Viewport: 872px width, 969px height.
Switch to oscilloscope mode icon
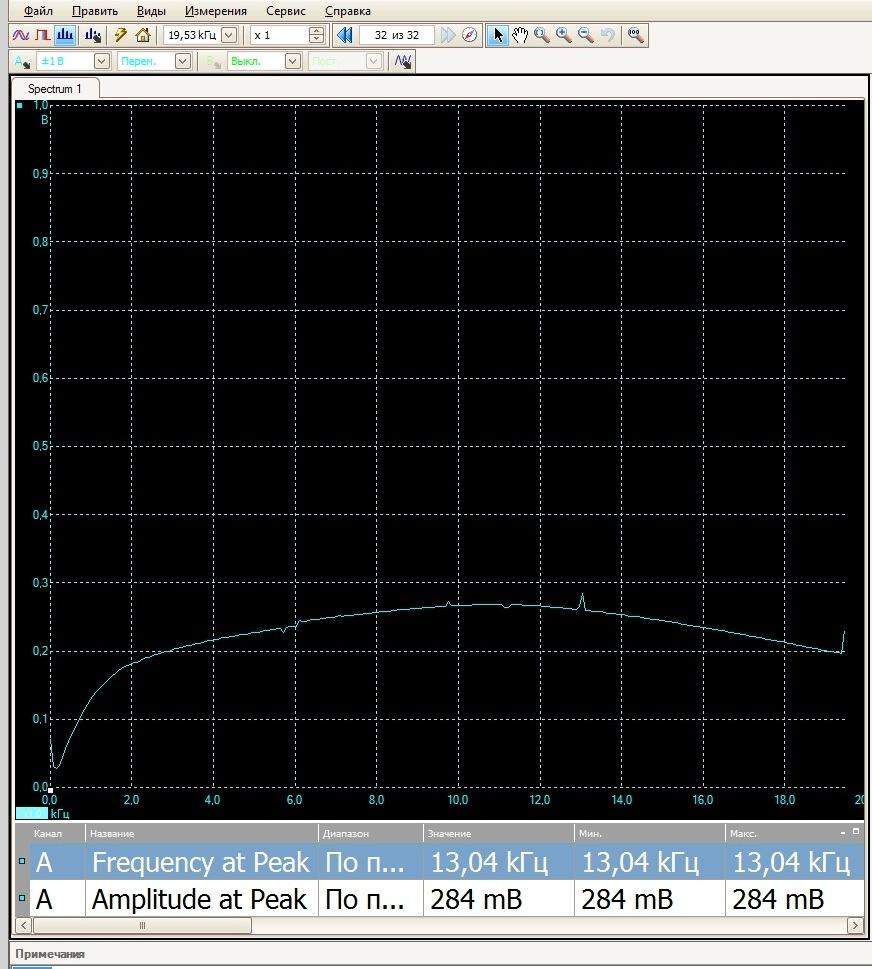tap(21, 35)
